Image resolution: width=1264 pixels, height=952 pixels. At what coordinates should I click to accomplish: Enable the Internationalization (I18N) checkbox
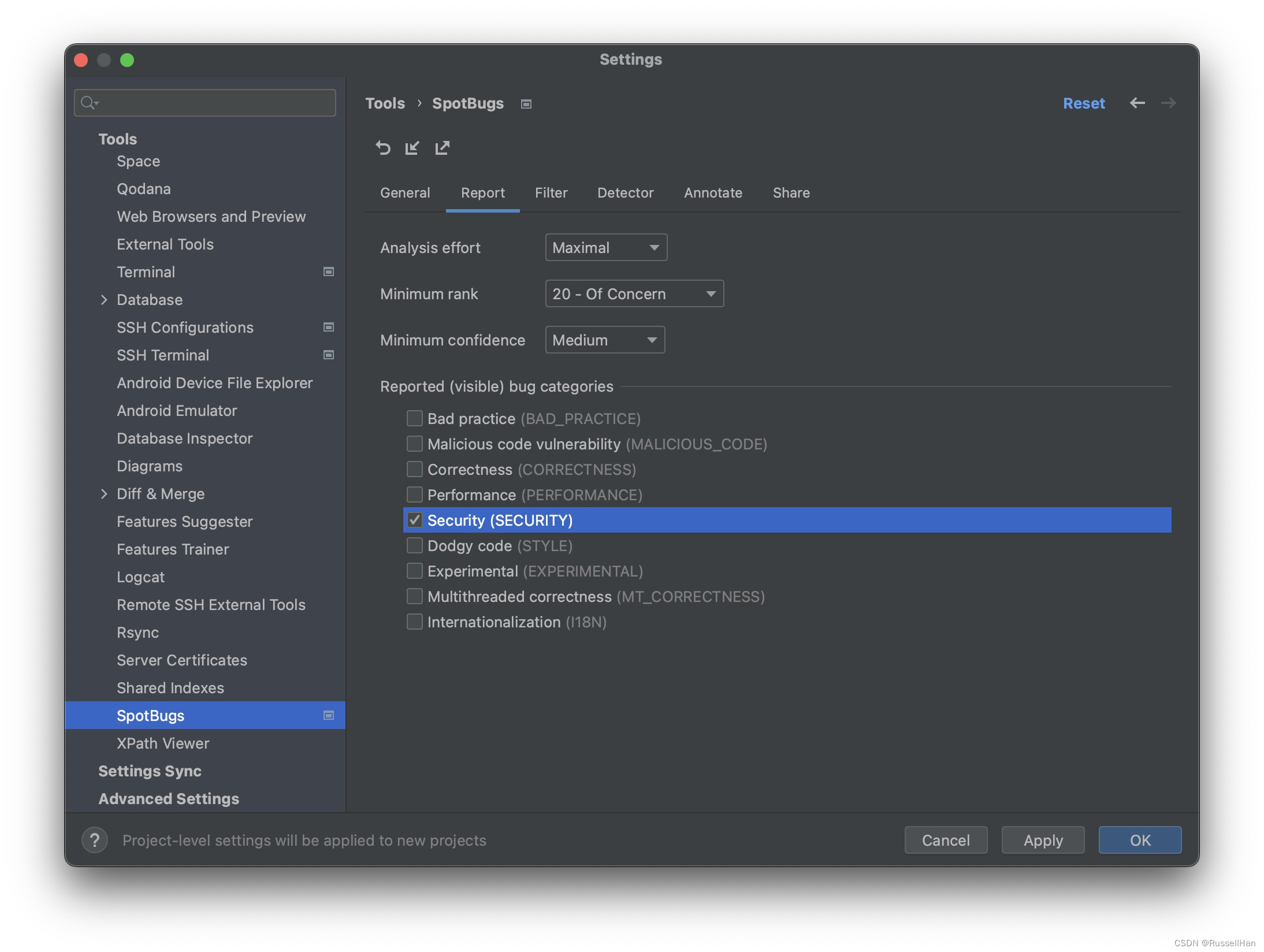tap(414, 621)
